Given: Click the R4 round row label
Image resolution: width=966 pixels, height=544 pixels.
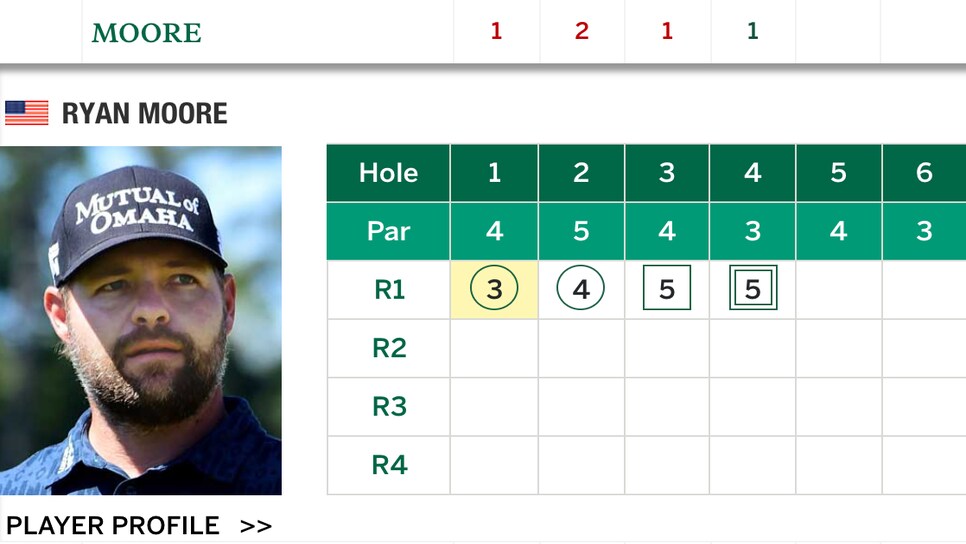Looking at the screenshot, I should coord(389,465).
